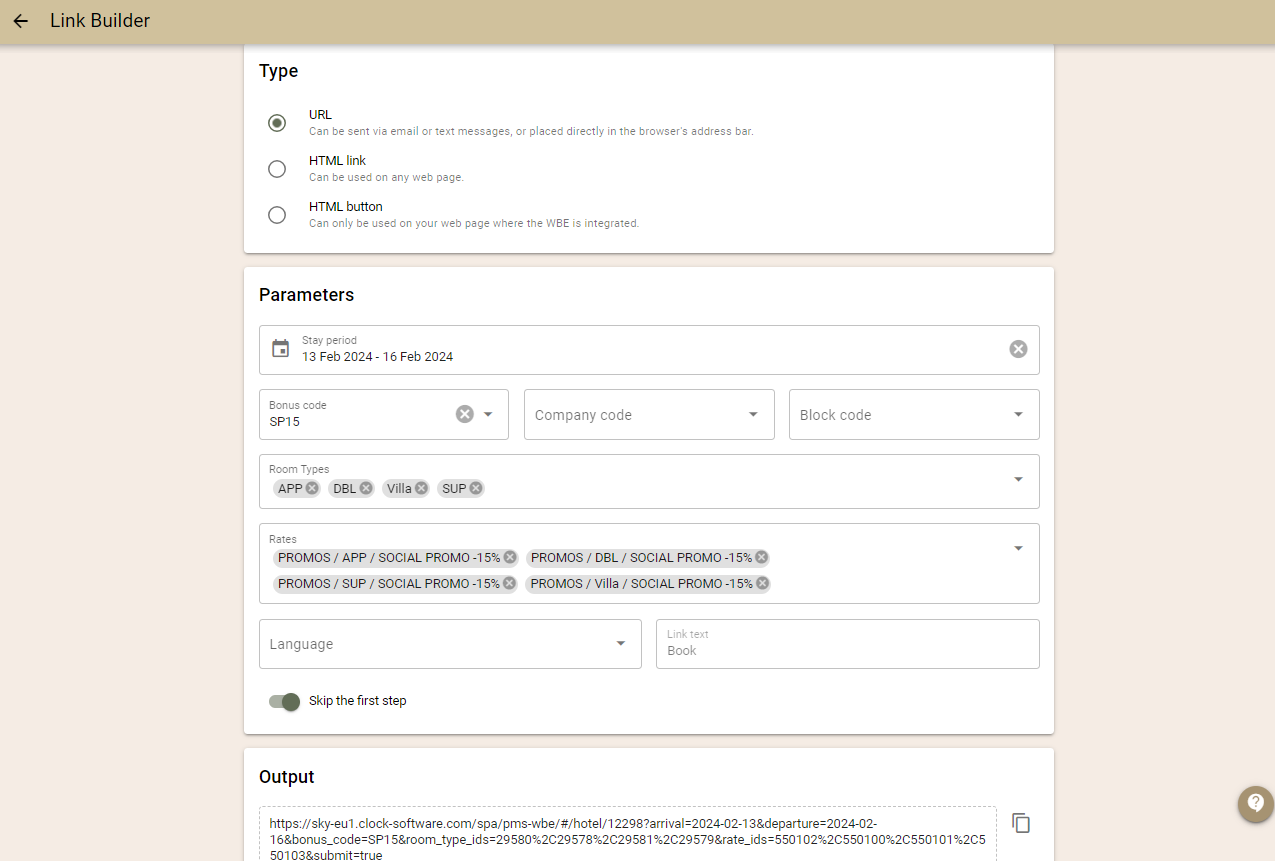Open the calendar icon for stay period

click(281, 349)
